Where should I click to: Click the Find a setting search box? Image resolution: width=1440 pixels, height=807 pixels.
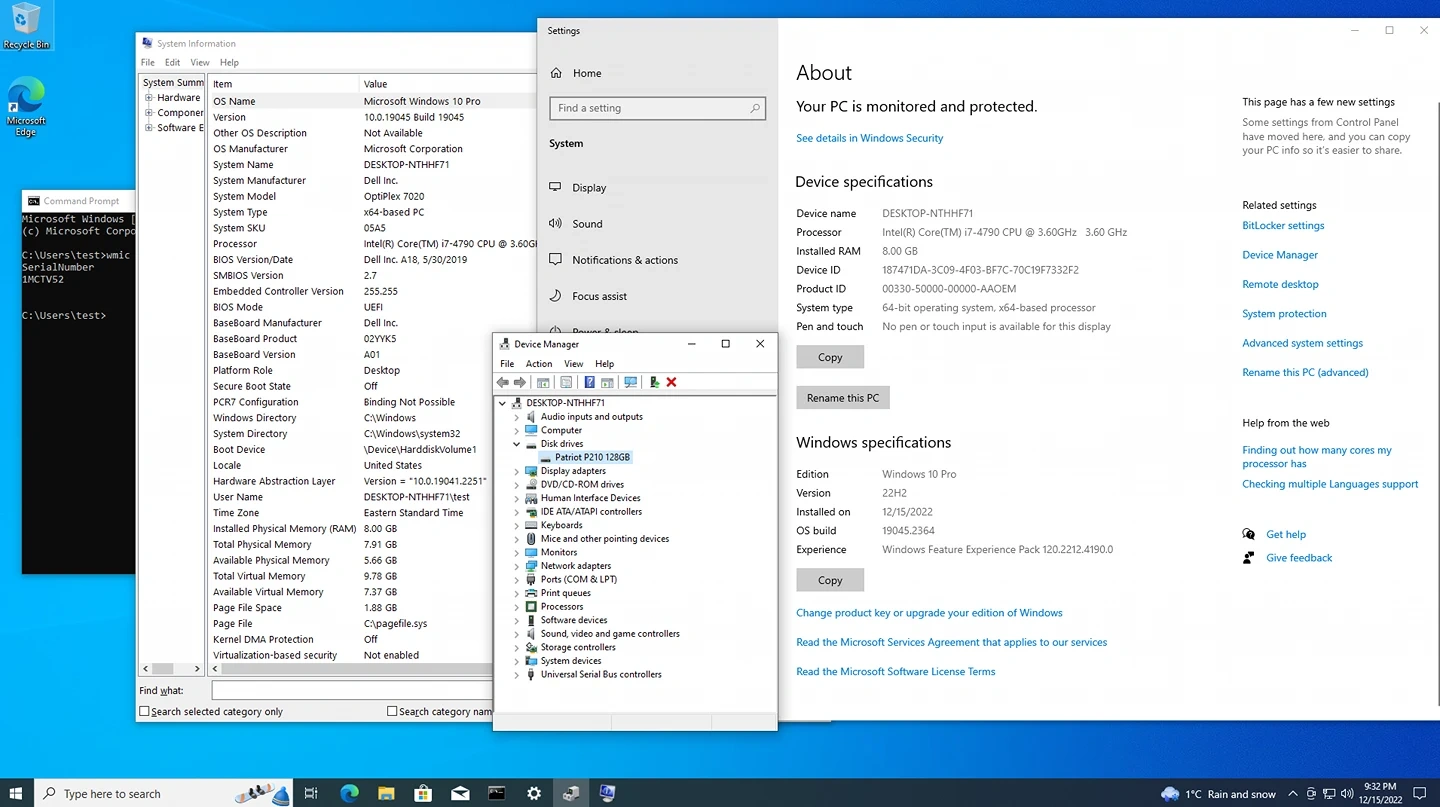click(x=650, y=108)
